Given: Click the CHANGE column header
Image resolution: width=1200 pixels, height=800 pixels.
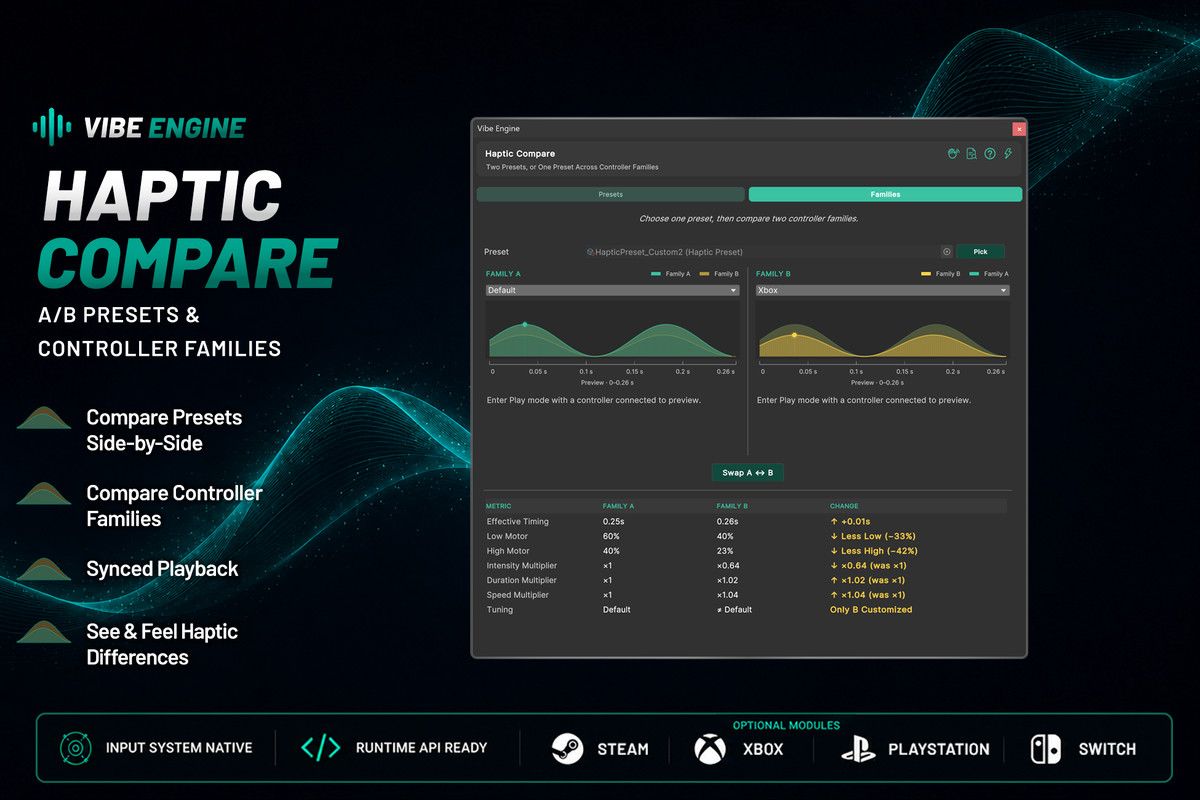Looking at the screenshot, I should [x=843, y=506].
